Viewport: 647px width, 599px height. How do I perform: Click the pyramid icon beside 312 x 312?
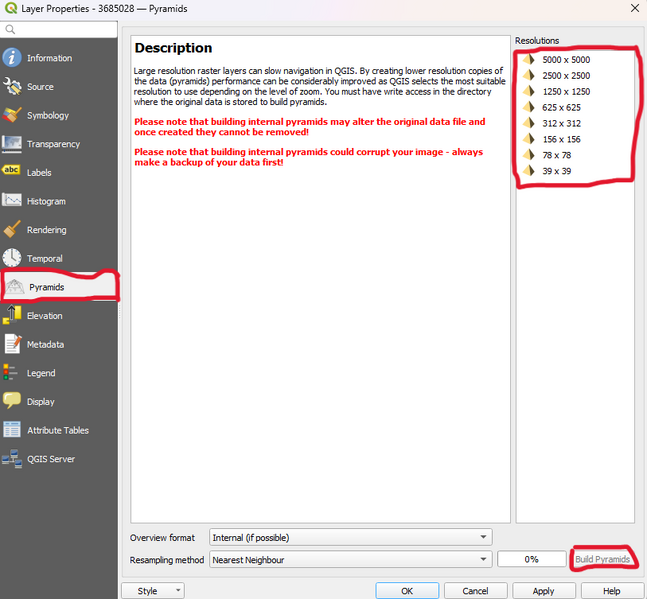[529, 123]
